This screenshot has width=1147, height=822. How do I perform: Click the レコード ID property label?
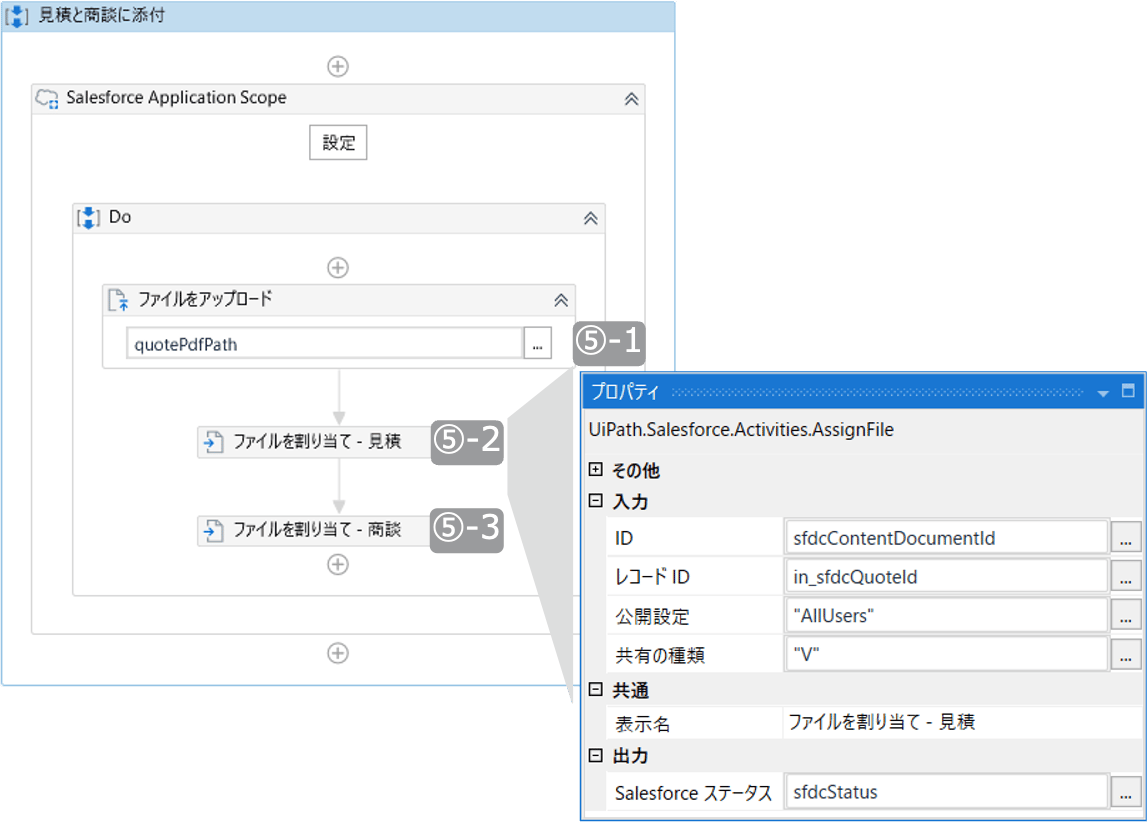coord(652,577)
